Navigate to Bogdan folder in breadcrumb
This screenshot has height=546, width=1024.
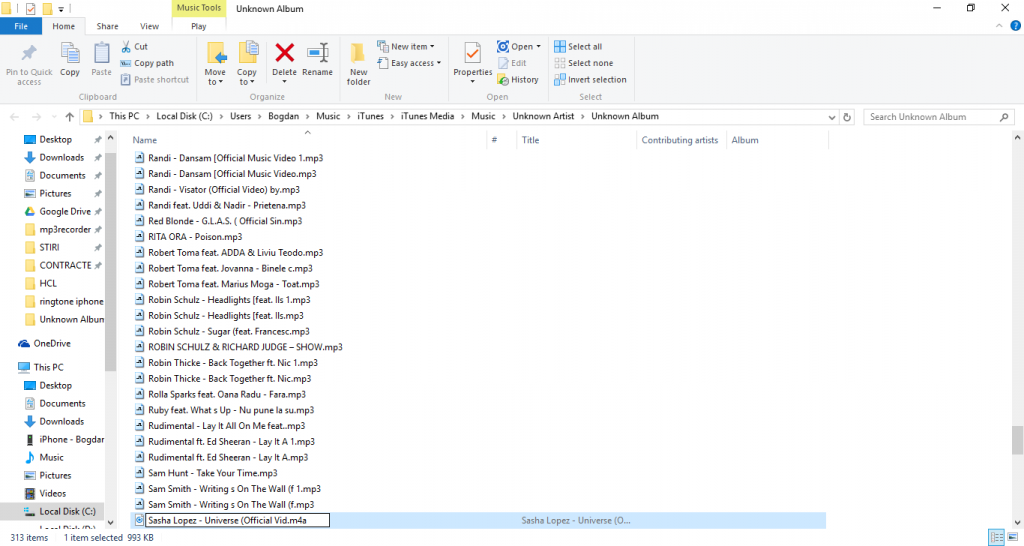(283, 116)
